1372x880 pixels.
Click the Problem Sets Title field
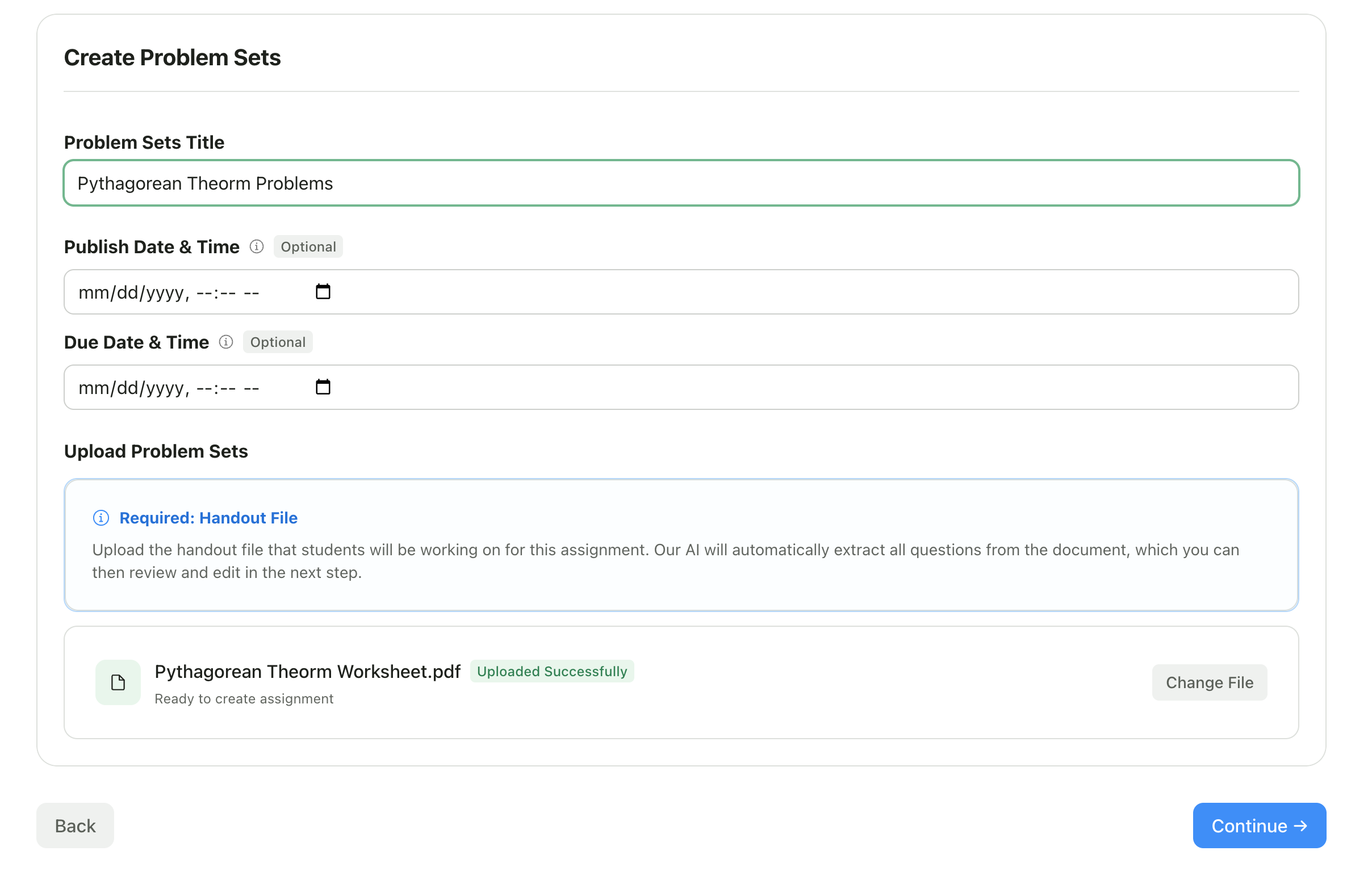pyautogui.click(x=681, y=183)
